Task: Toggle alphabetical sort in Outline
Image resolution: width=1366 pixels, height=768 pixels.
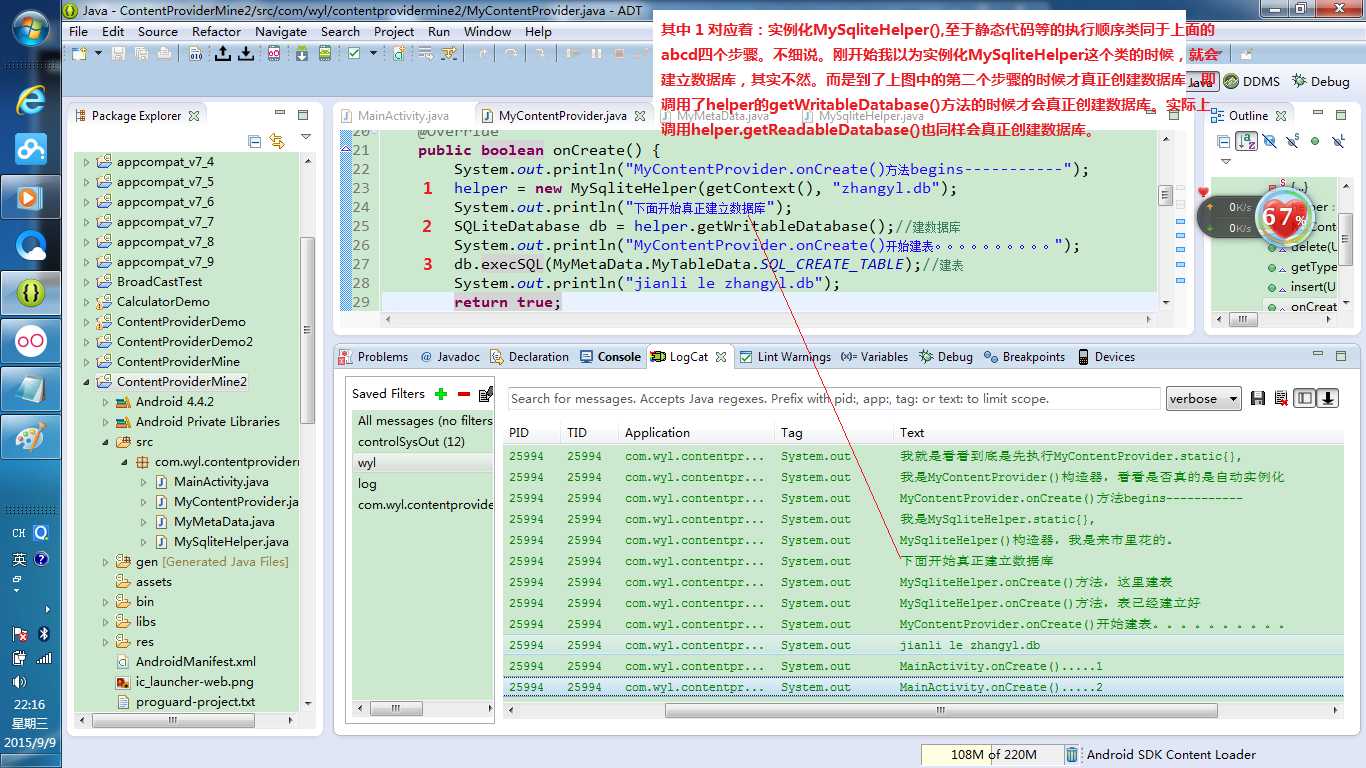Action: click(1246, 141)
